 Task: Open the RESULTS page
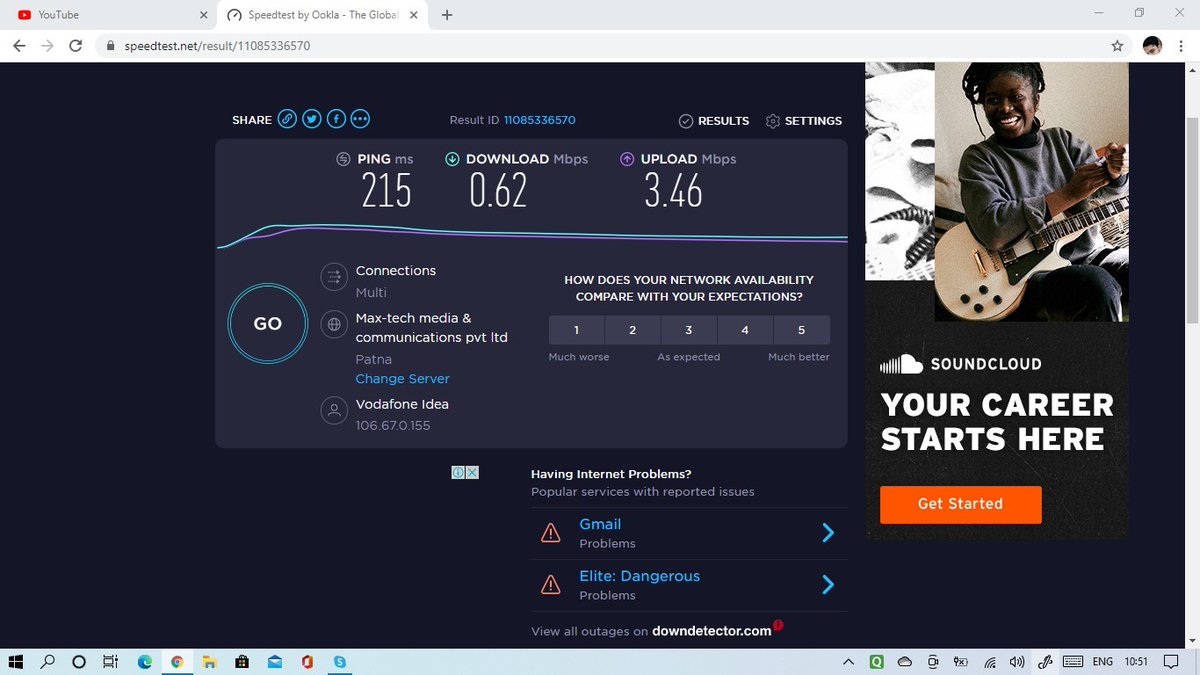pos(714,121)
